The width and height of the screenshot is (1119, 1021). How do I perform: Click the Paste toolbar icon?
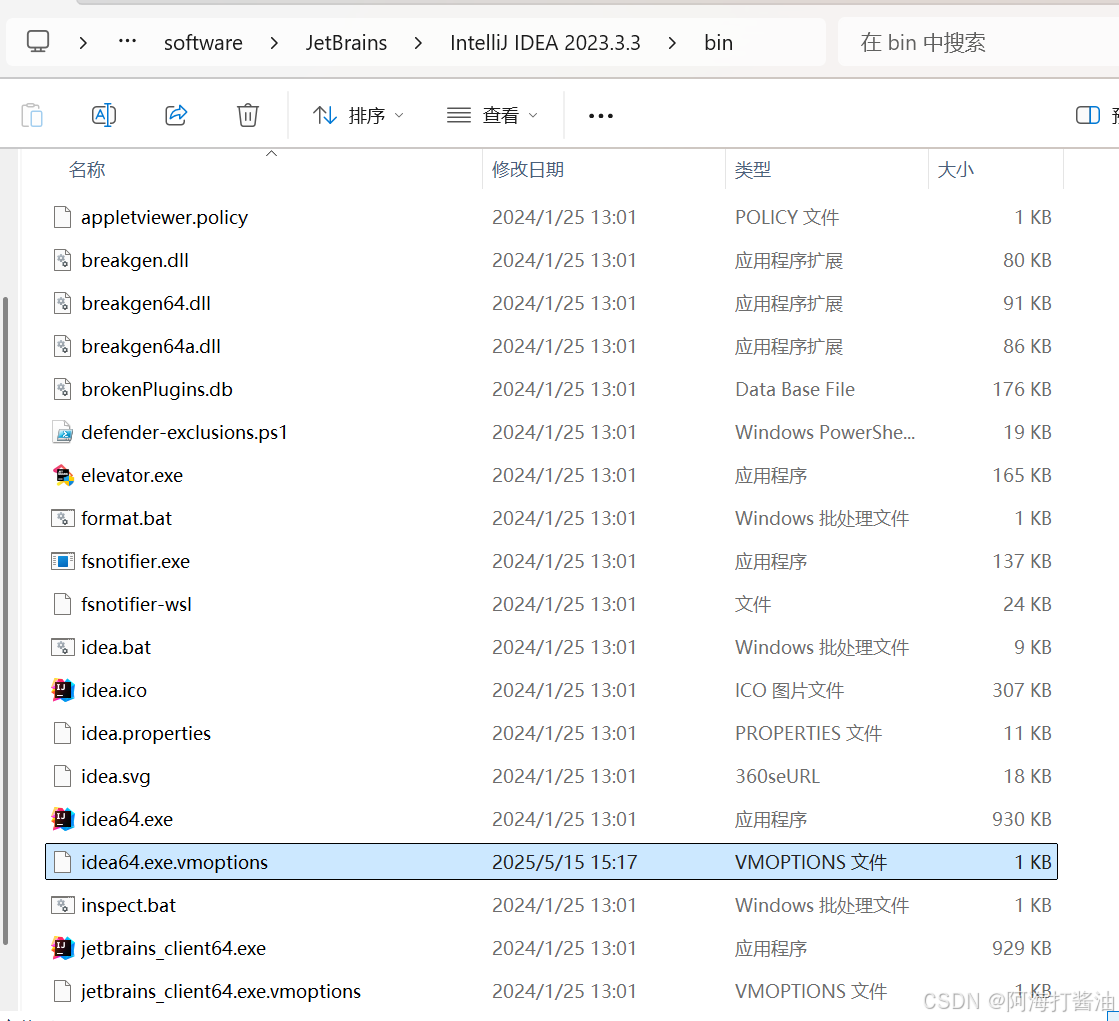coord(32,115)
